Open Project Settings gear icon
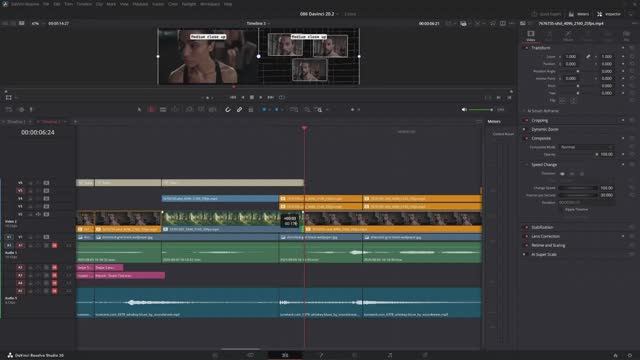 click(x=630, y=356)
